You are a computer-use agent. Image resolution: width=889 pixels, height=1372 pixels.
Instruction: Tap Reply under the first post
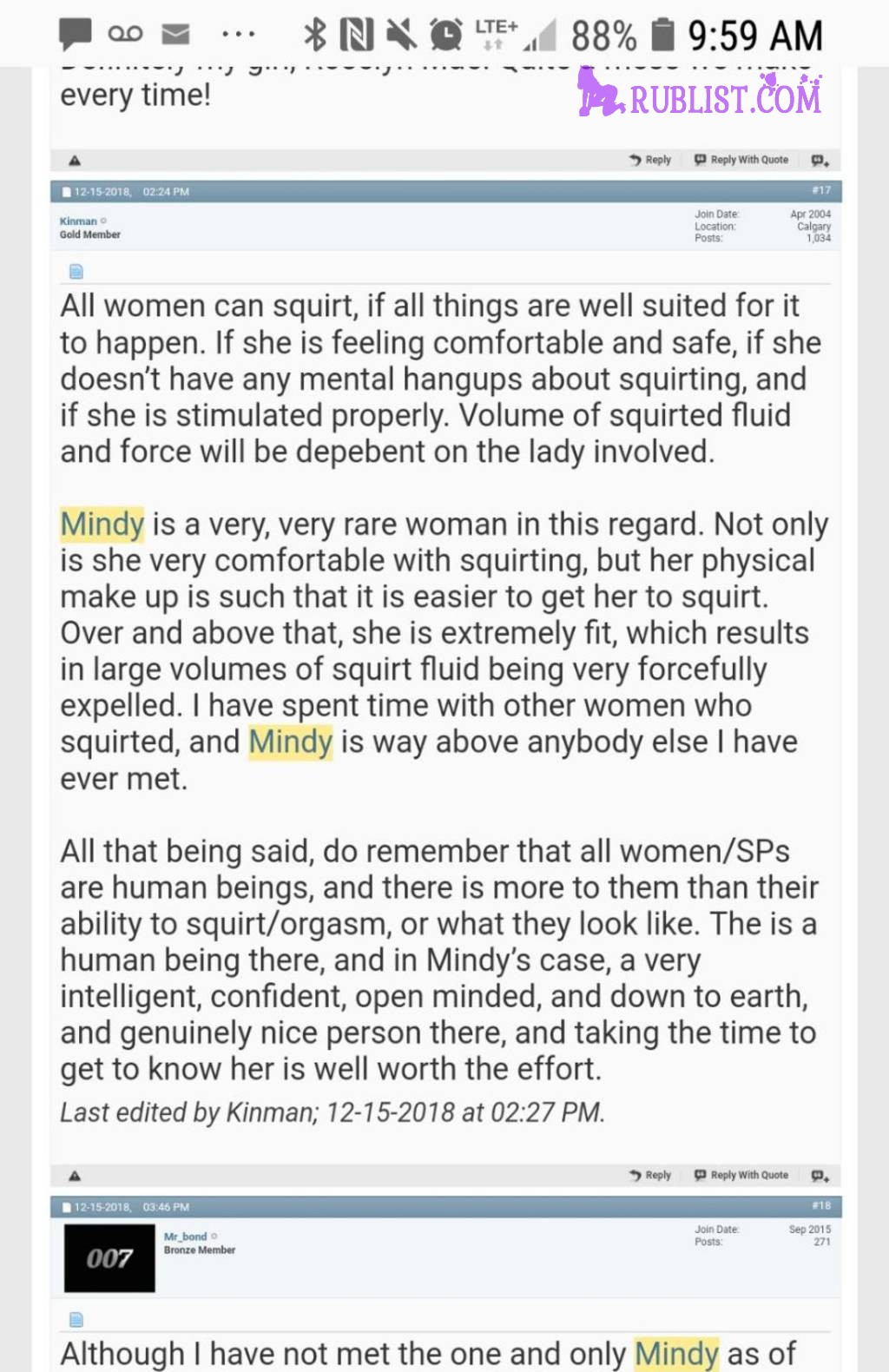pyautogui.click(x=650, y=160)
